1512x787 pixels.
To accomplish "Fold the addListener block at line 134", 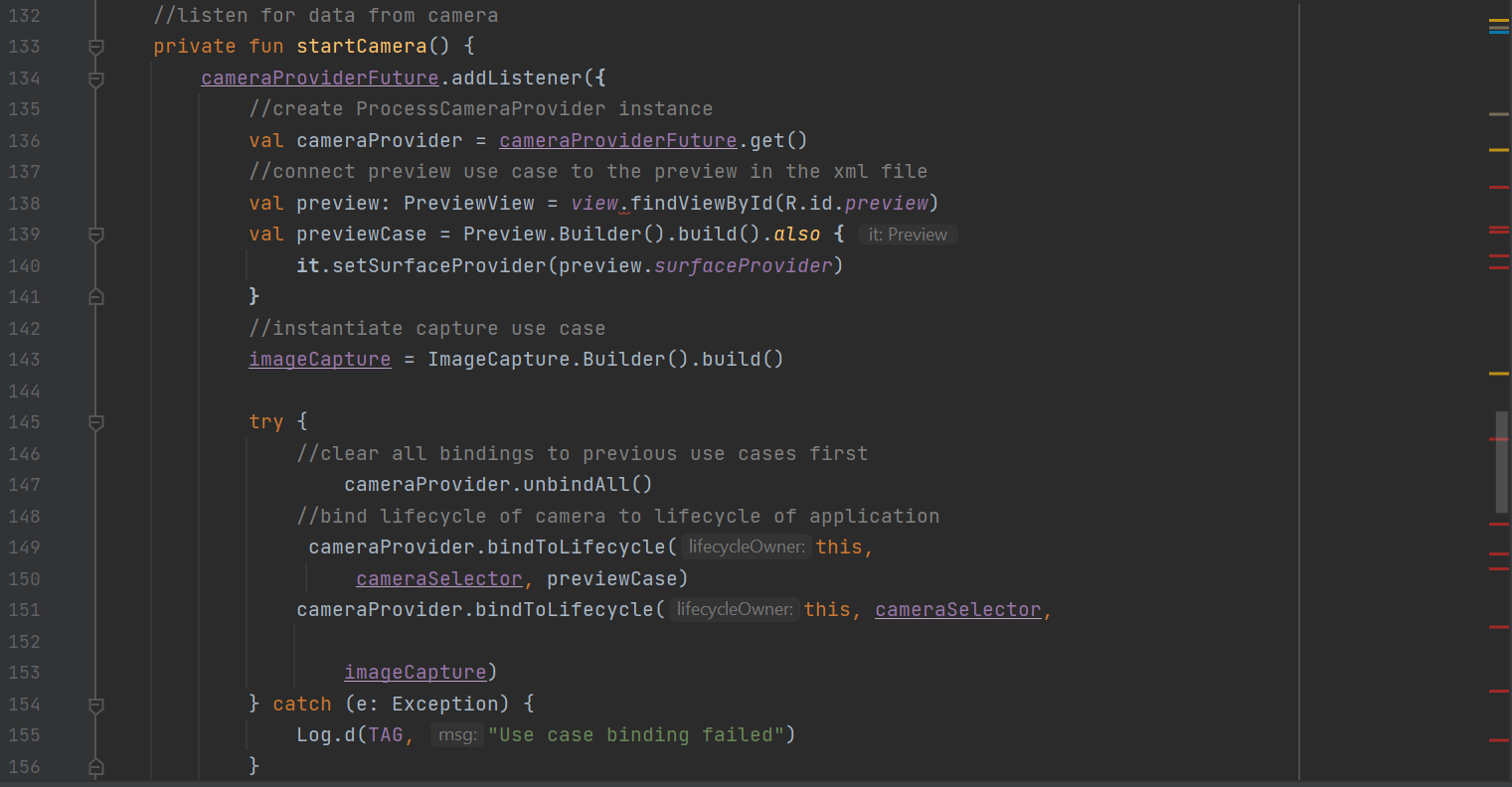I will [x=96, y=79].
